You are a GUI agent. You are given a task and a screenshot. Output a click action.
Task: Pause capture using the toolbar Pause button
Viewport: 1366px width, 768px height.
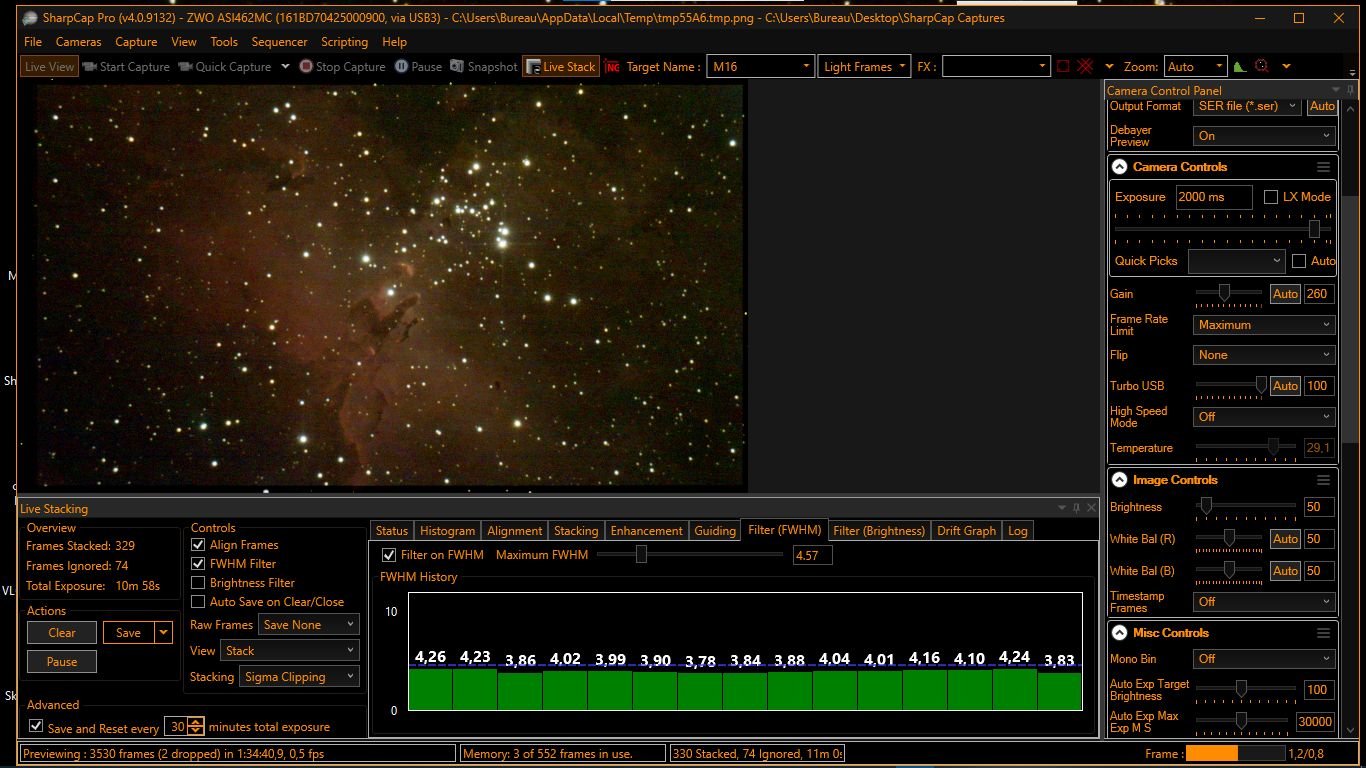click(418, 67)
